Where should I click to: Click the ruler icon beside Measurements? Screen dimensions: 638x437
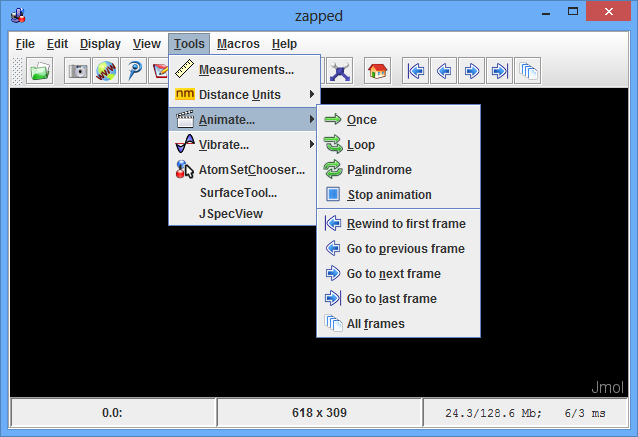pos(184,69)
